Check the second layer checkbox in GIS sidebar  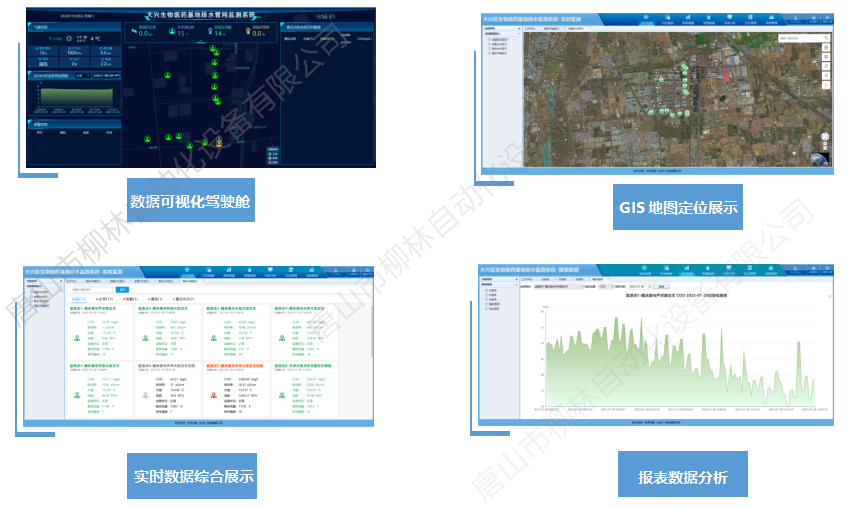click(488, 45)
